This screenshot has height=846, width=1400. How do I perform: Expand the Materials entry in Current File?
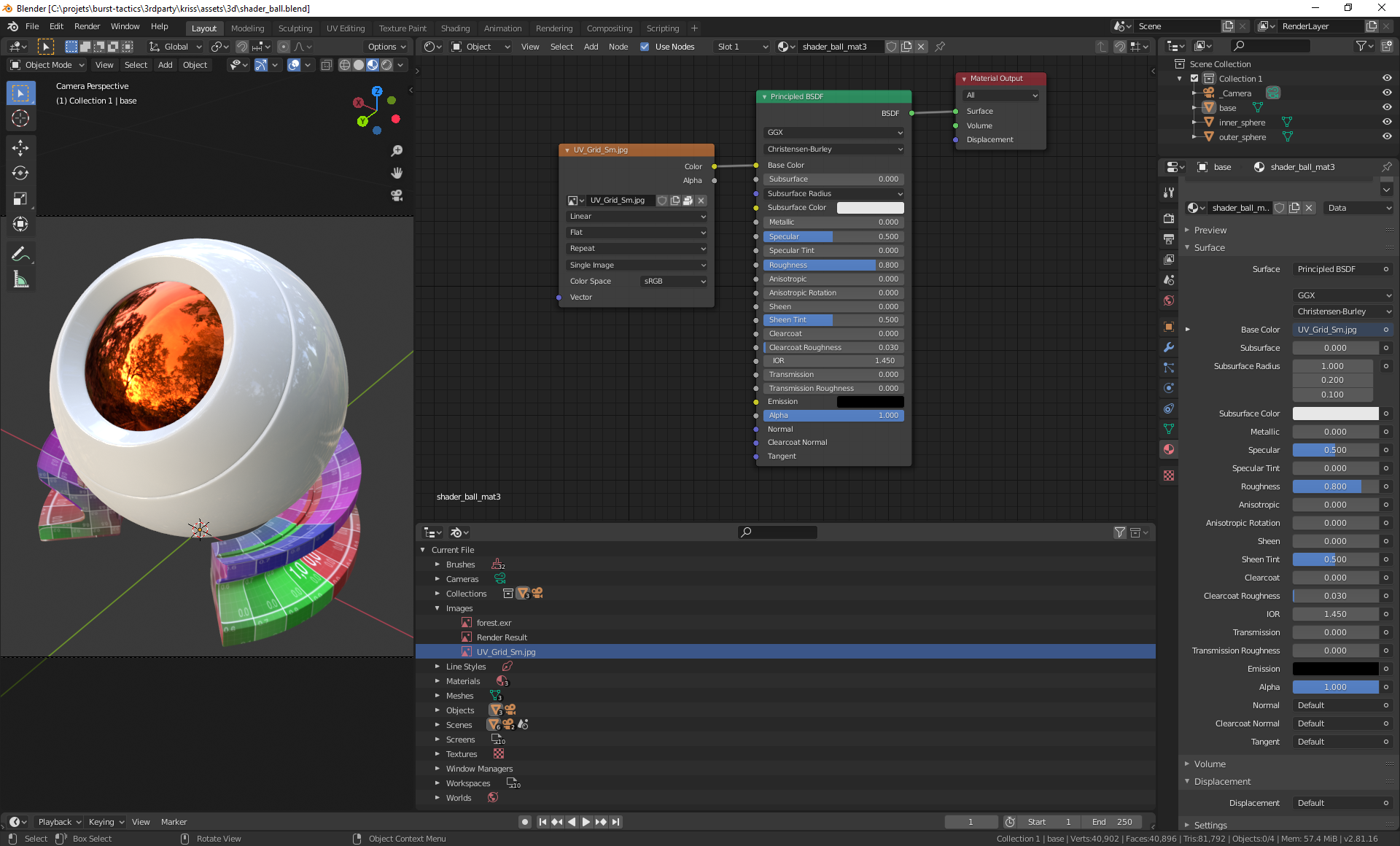(437, 681)
